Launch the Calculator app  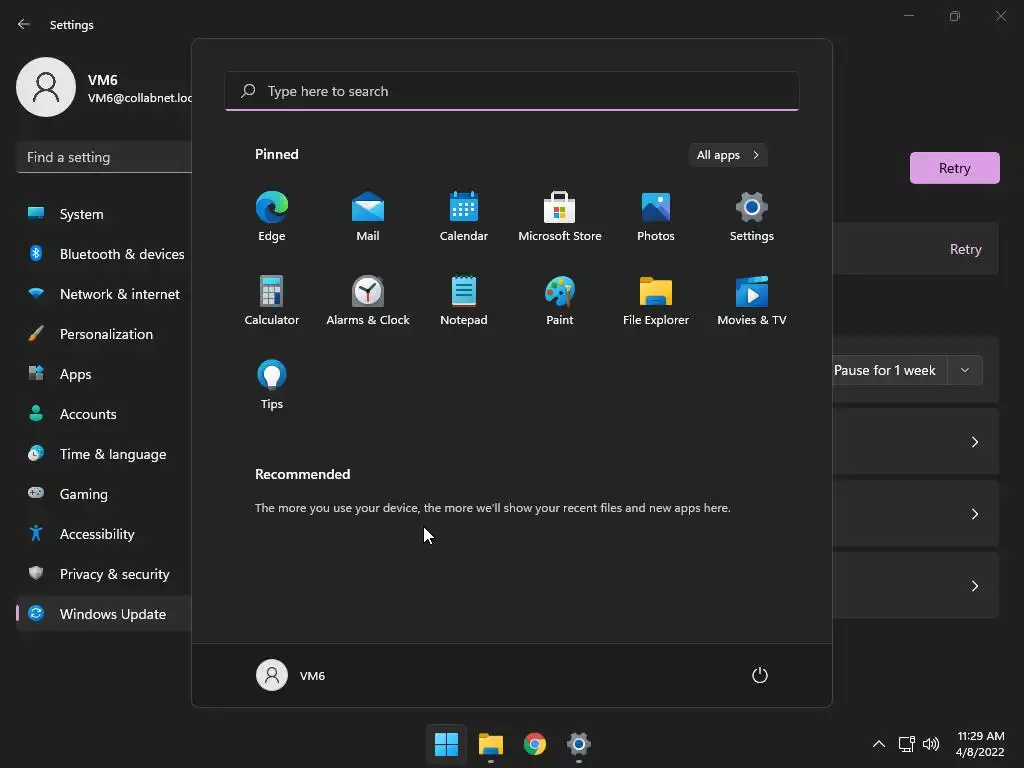272,300
